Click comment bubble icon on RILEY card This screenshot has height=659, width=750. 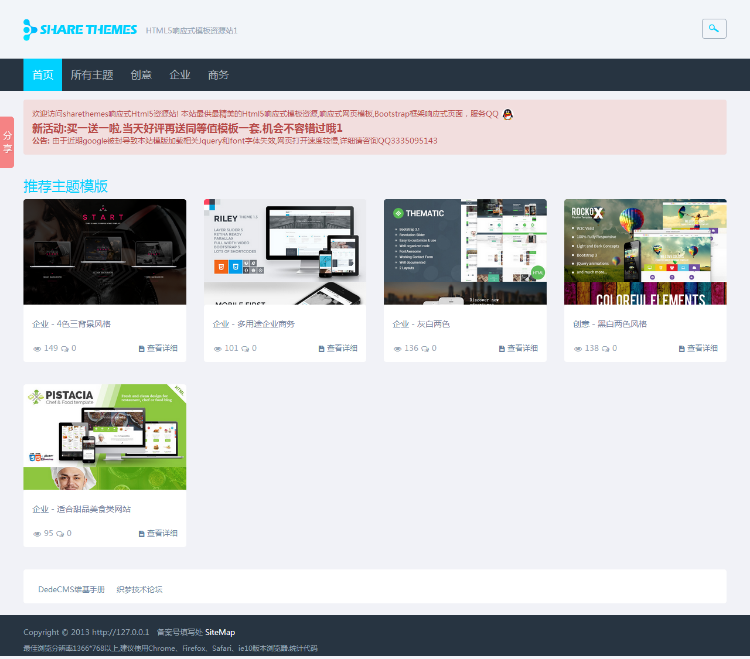(245, 349)
